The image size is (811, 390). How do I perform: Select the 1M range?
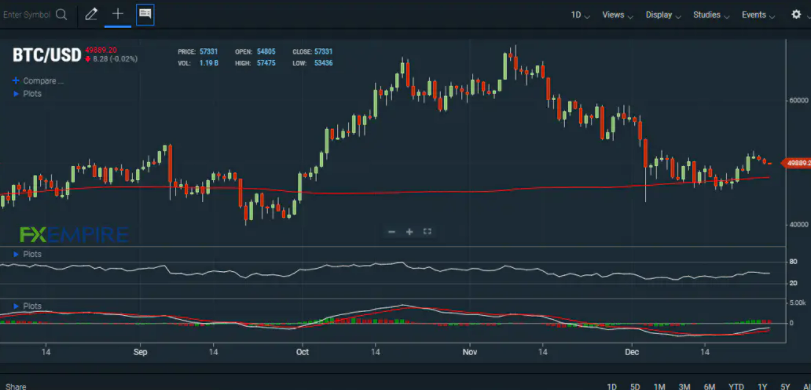pyautogui.click(x=659, y=386)
